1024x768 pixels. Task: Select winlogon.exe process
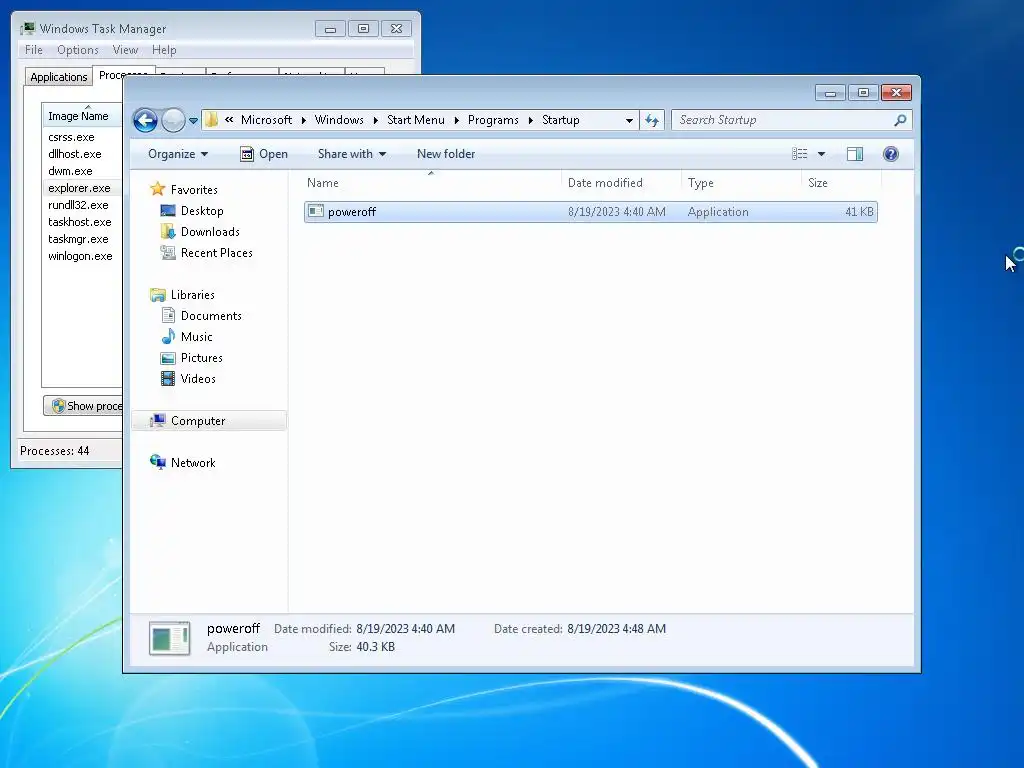click(80, 256)
